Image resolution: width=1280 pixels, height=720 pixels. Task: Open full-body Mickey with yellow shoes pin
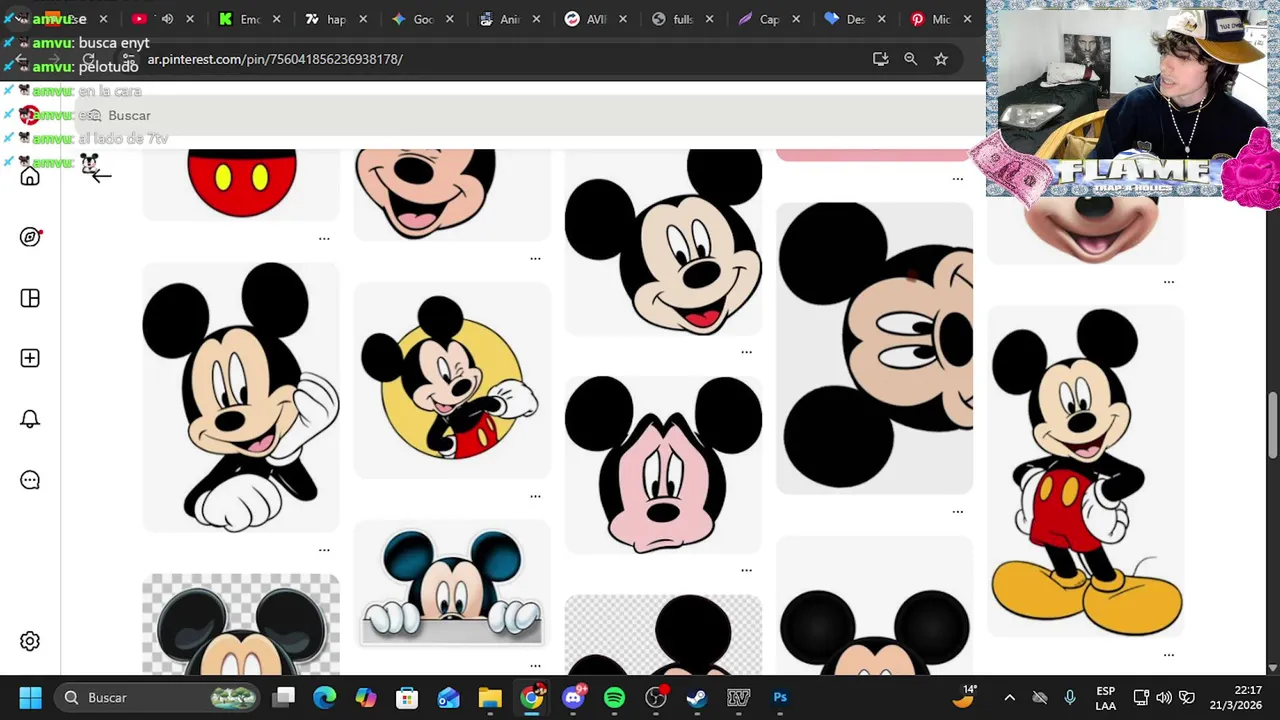pos(1085,470)
